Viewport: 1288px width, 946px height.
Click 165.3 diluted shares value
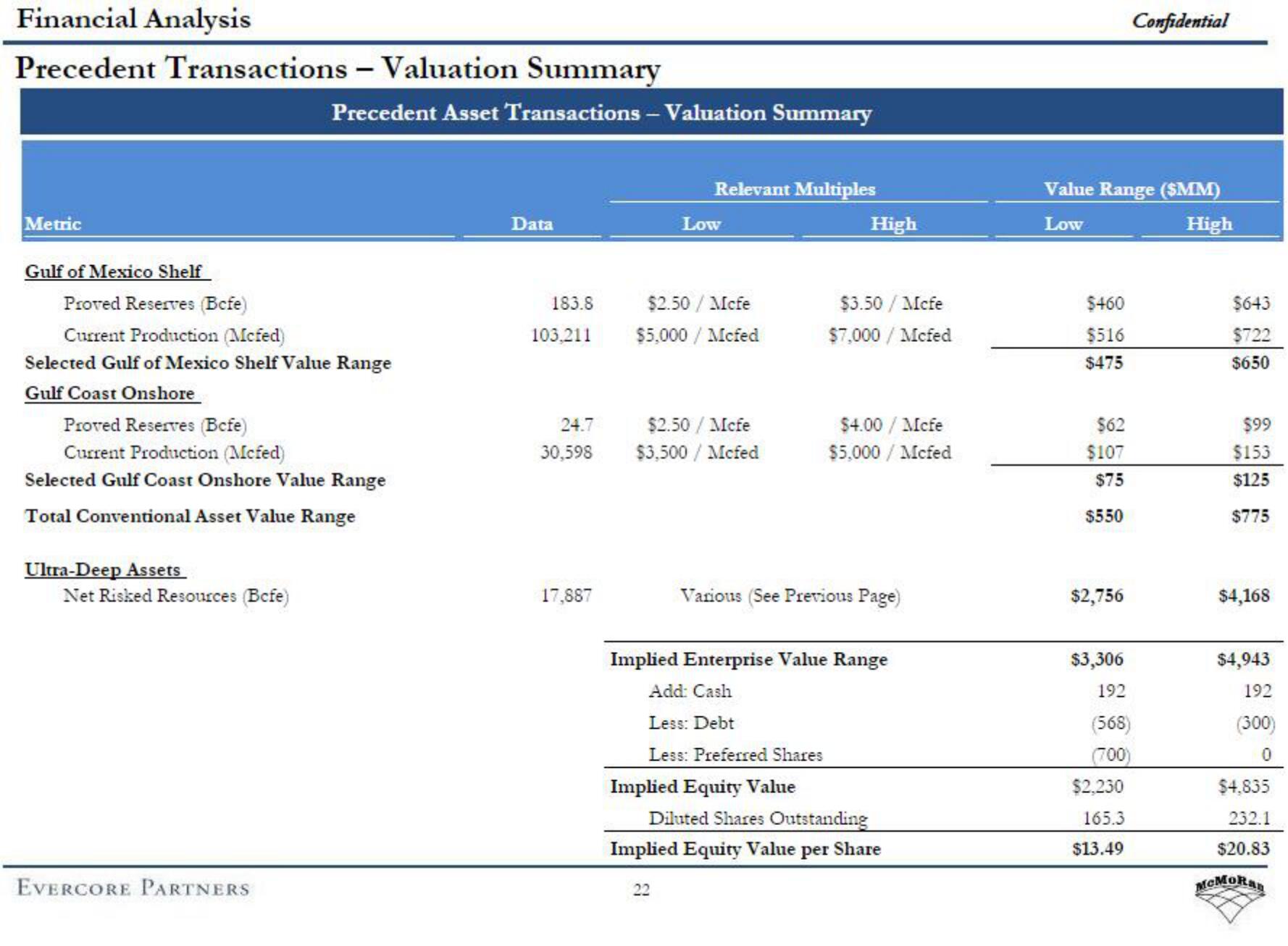(1103, 819)
